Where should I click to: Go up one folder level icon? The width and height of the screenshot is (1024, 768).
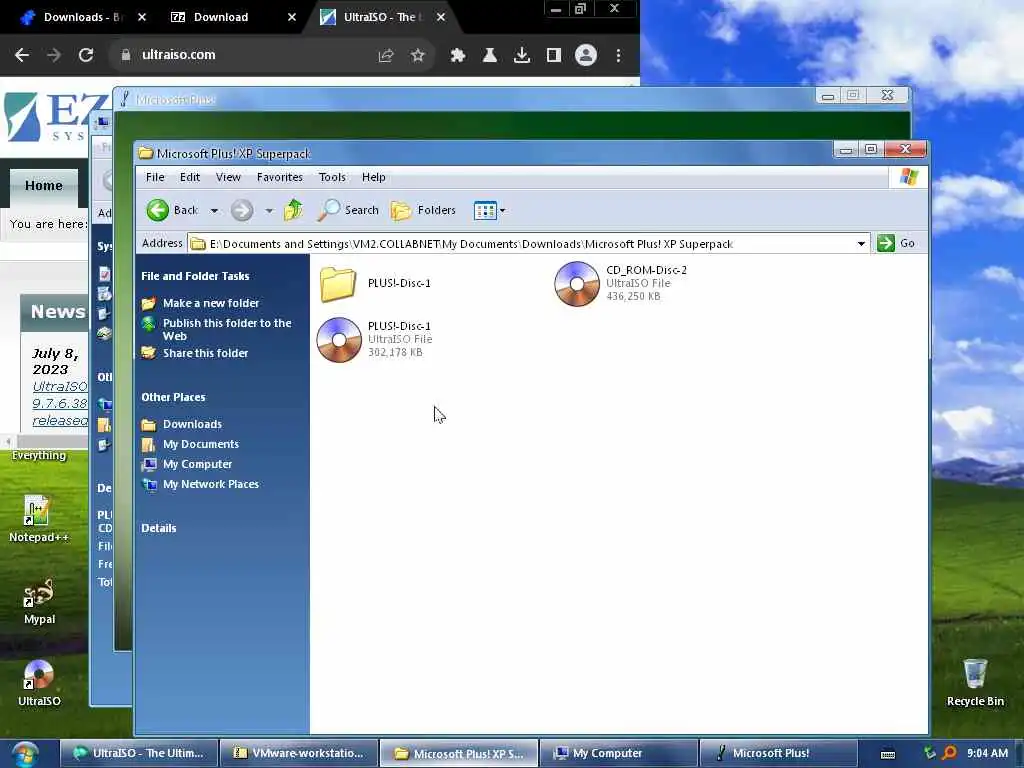coord(293,210)
